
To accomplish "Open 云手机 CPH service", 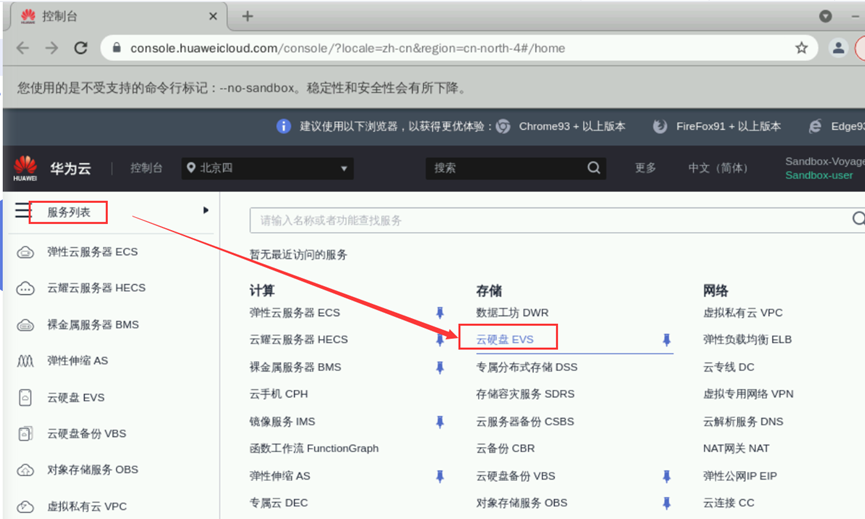I will [x=279, y=394].
